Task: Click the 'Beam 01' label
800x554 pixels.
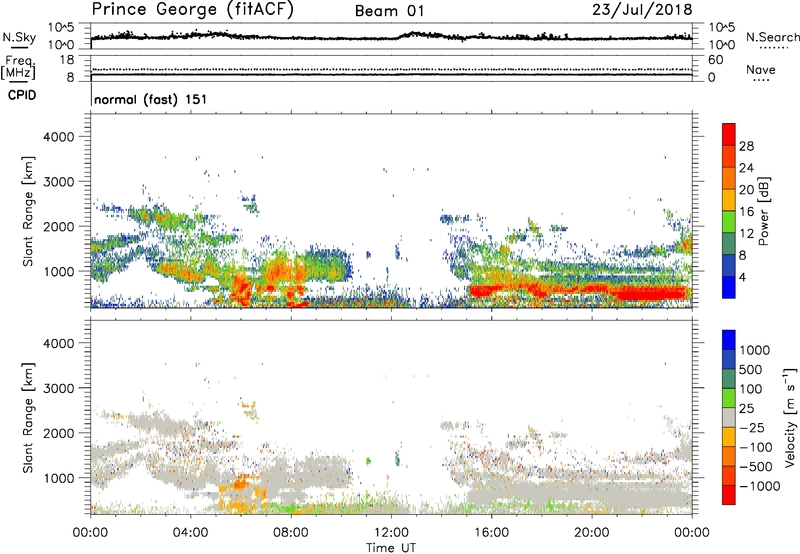Action: click(389, 11)
